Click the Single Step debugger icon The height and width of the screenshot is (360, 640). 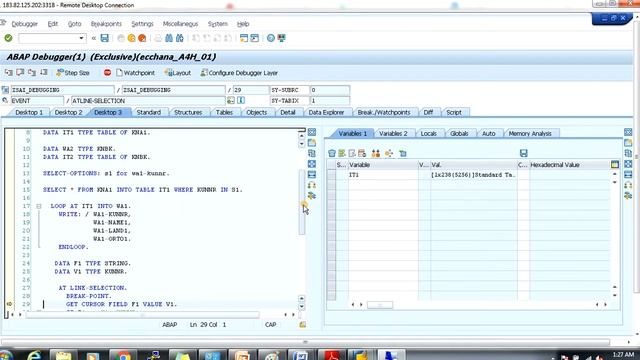click(9, 73)
